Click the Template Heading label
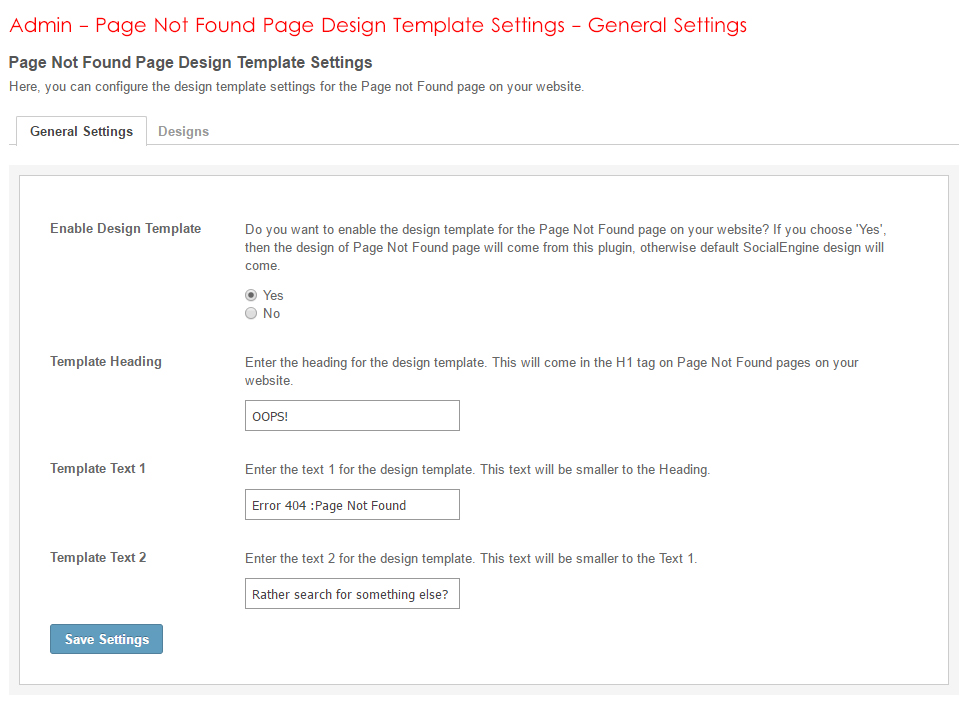The height and width of the screenshot is (709, 971). [x=105, y=361]
